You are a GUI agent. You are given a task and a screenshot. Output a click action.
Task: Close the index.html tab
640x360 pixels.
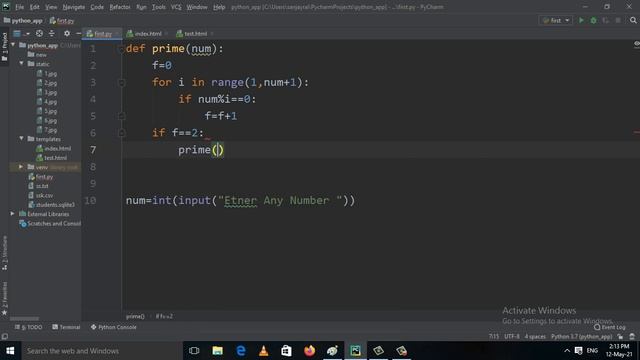pyautogui.click(x=167, y=34)
